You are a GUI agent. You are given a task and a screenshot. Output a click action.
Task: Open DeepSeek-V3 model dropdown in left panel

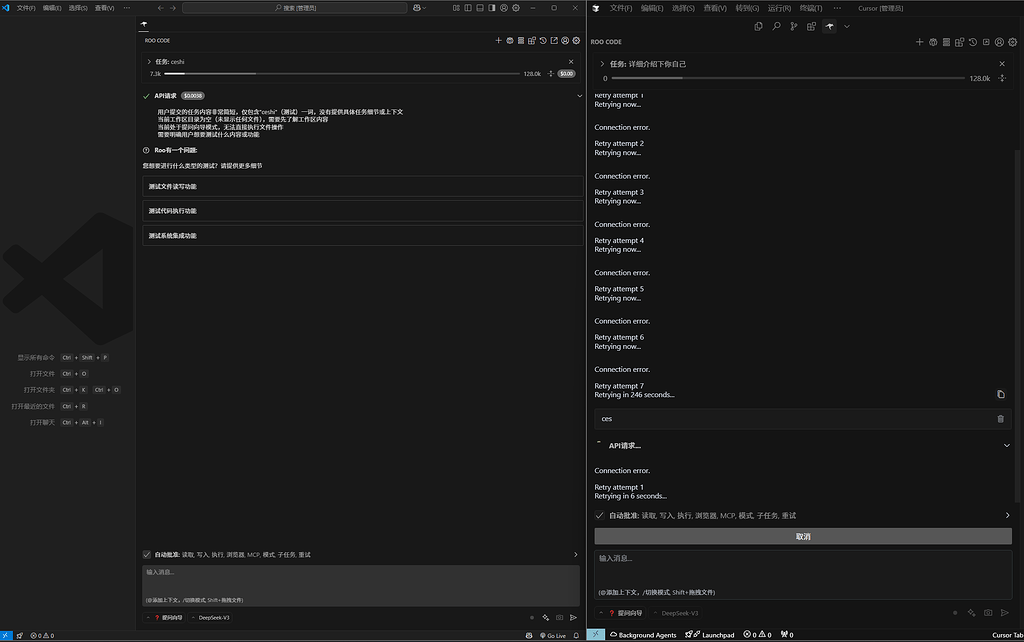tap(210, 617)
